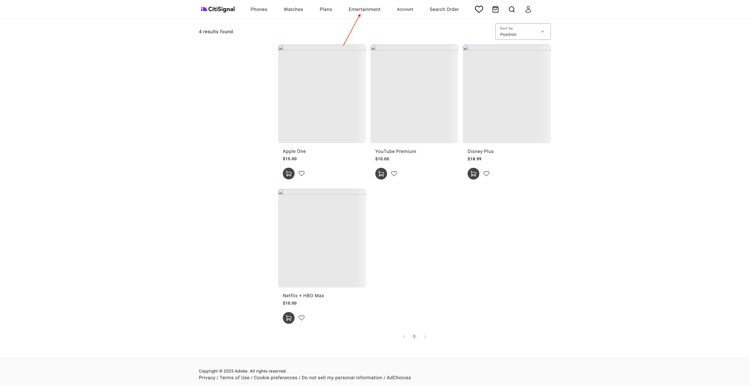Open the search magnifier icon
The height and width of the screenshot is (386, 750).
pyautogui.click(x=512, y=9)
